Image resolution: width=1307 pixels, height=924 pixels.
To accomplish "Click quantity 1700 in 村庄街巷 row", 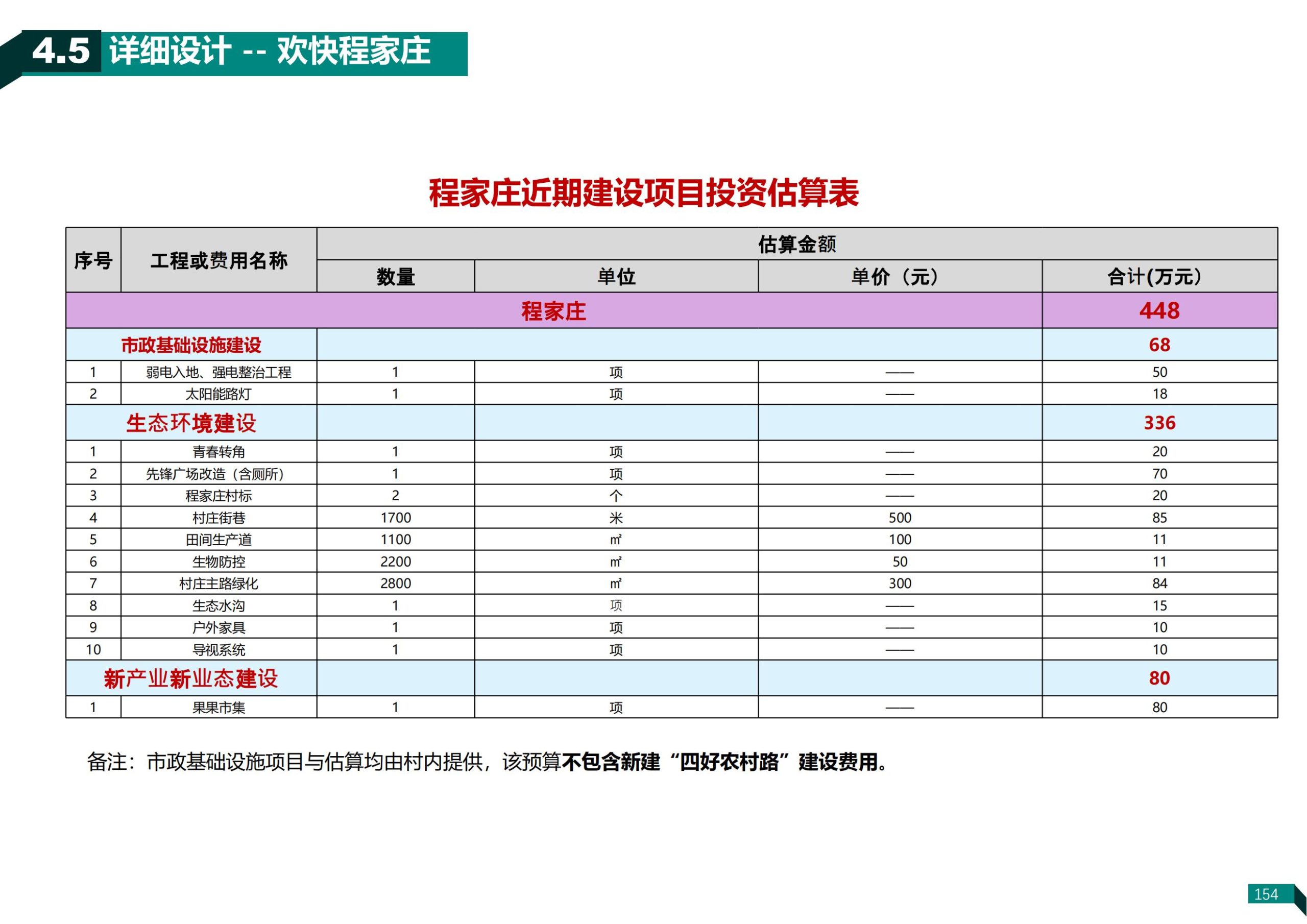I will [x=396, y=518].
